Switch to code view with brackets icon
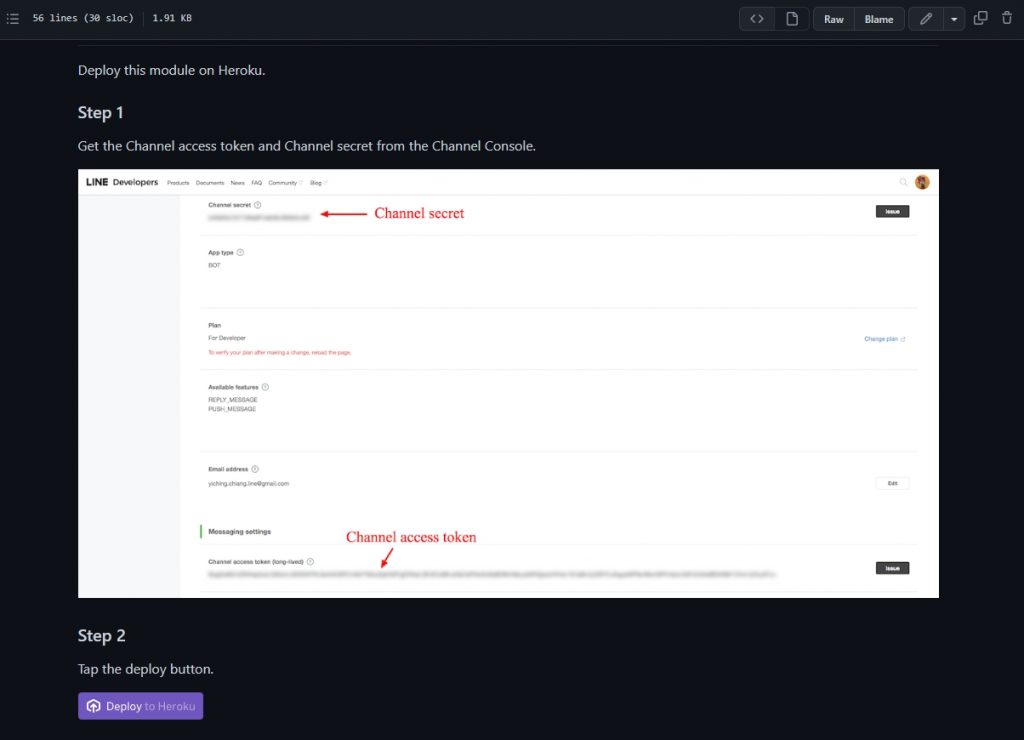The image size is (1024, 740). pyautogui.click(x=757, y=18)
